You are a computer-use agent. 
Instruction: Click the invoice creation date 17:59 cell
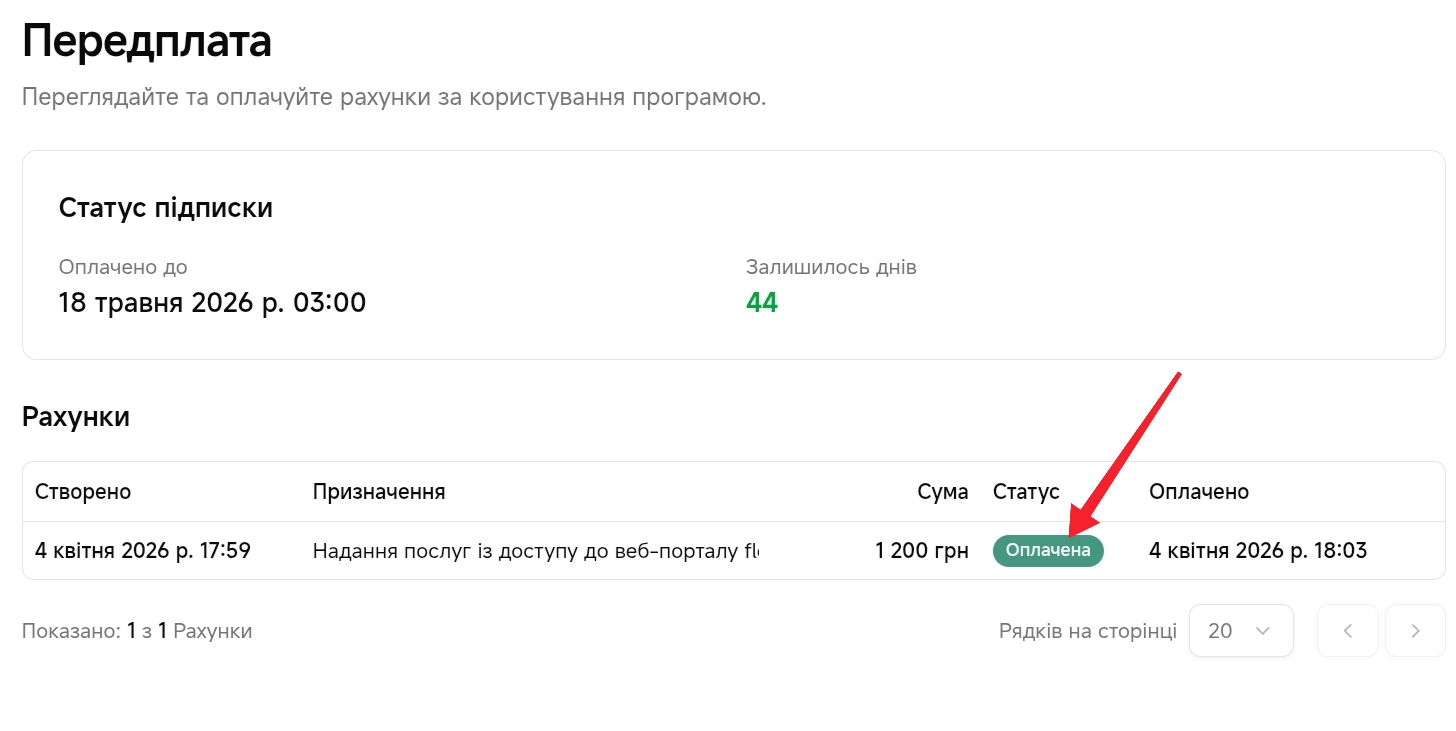(x=142, y=551)
